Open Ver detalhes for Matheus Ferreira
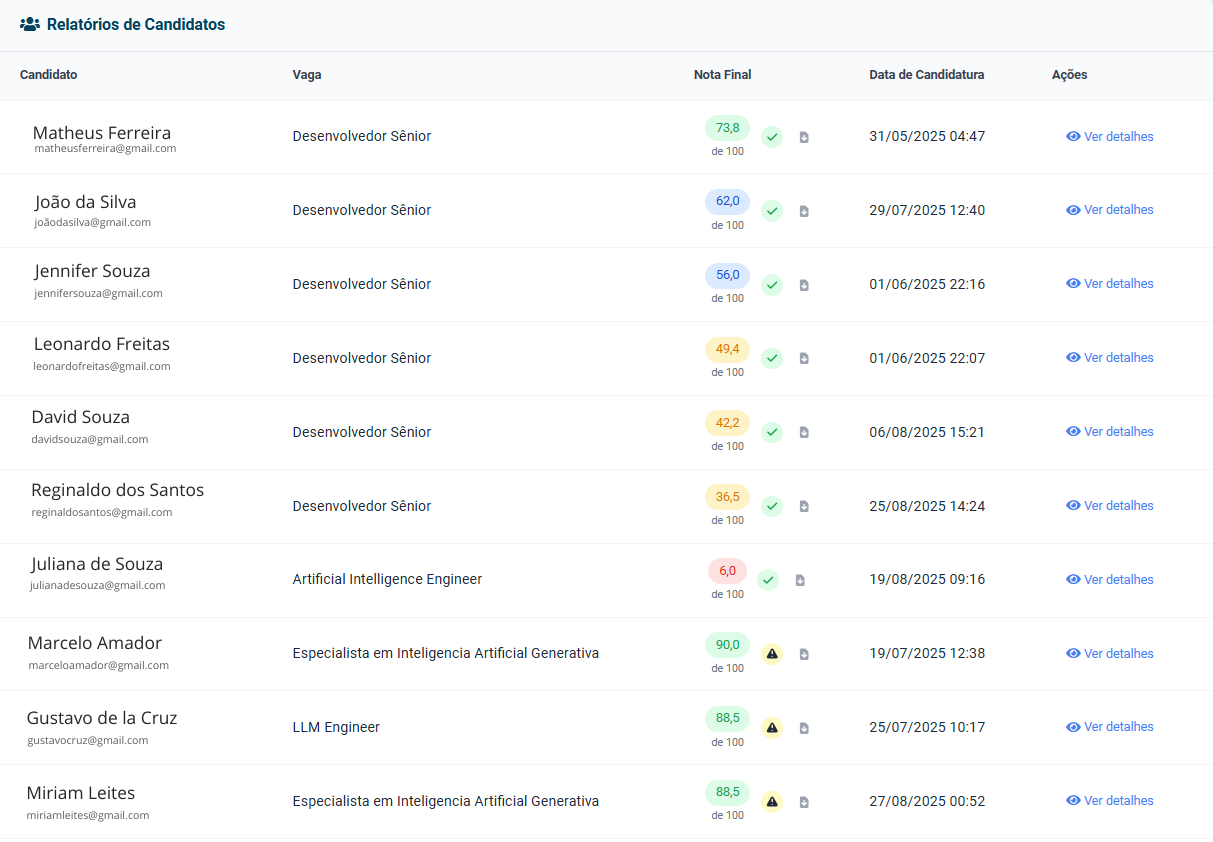The image size is (1213, 842). pyautogui.click(x=1110, y=137)
